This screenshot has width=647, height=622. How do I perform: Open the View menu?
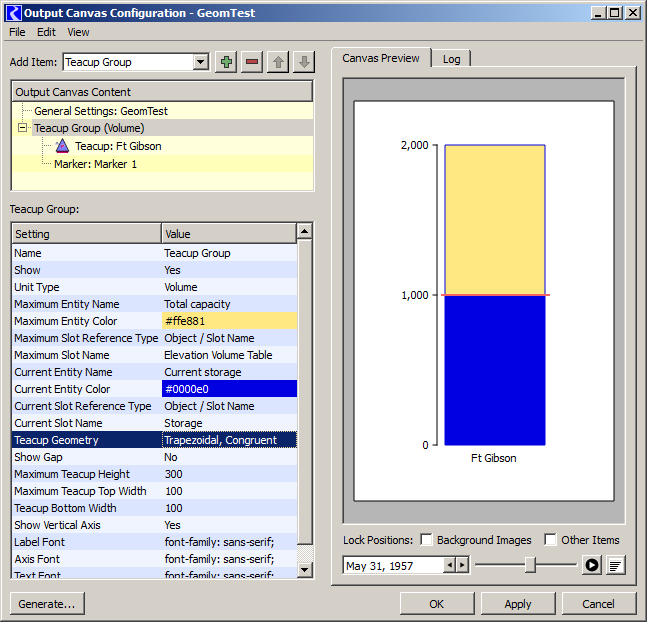point(78,32)
